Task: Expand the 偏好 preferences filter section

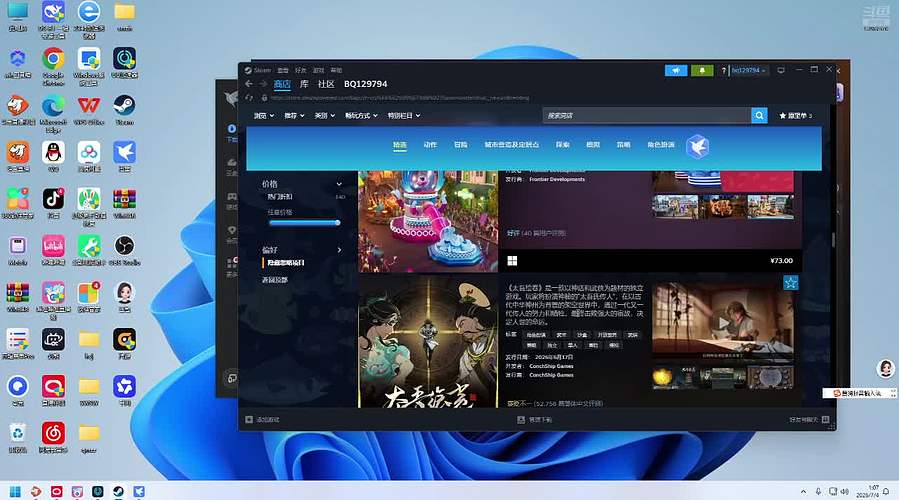Action: pos(302,250)
